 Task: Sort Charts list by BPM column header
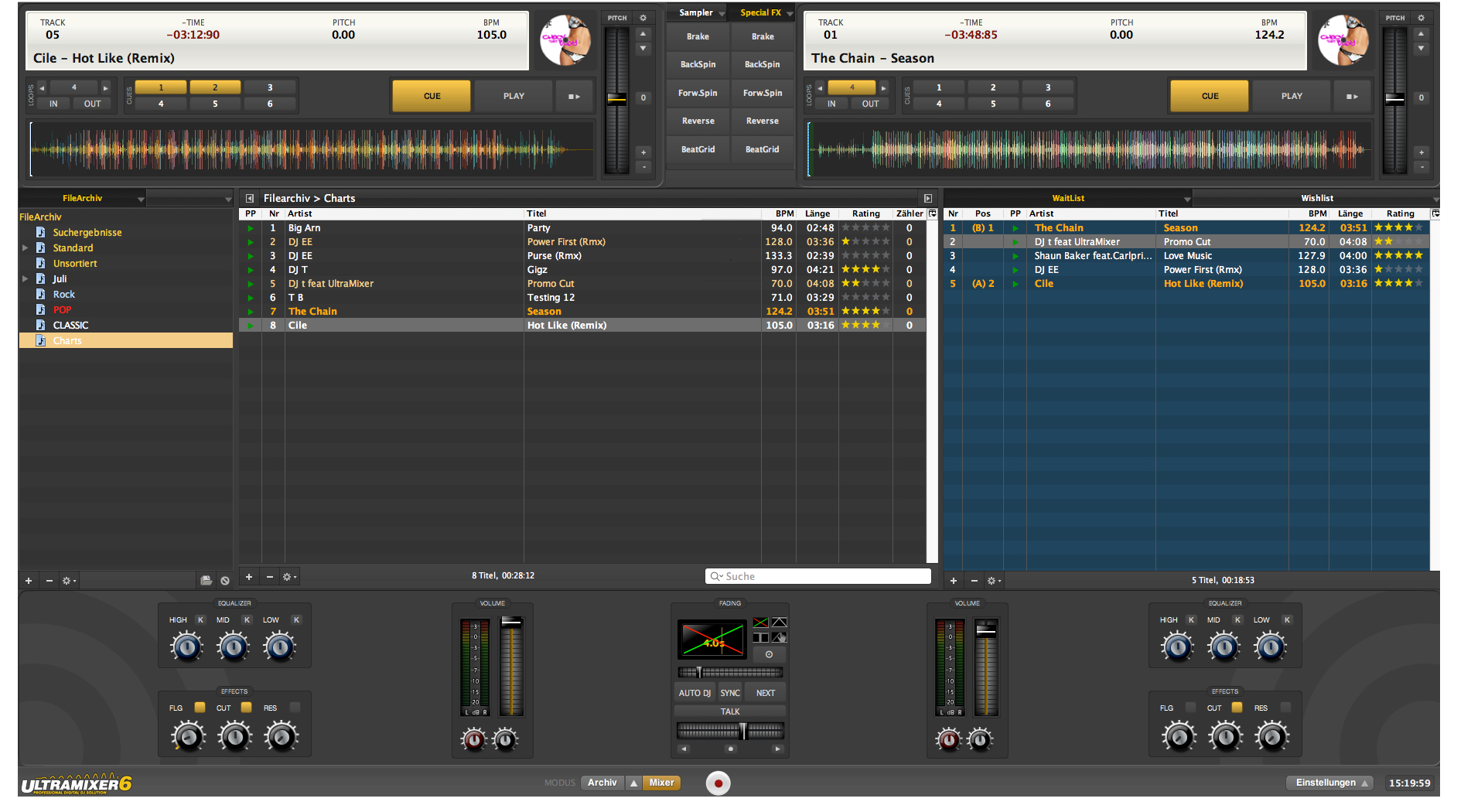(x=784, y=213)
